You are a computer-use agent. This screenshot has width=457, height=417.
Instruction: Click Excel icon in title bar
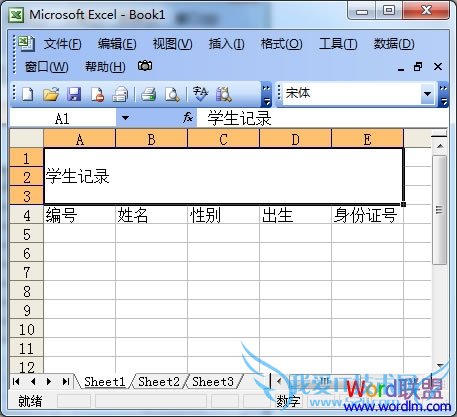pyautogui.click(x=16, y=15)
